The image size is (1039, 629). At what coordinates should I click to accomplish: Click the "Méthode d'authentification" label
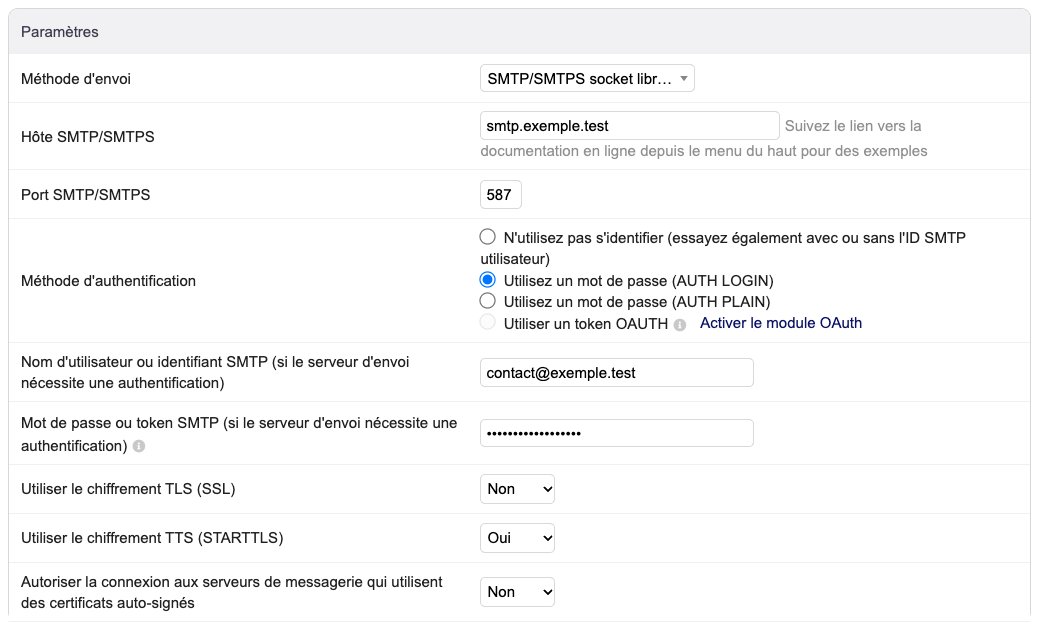point(108,281)
